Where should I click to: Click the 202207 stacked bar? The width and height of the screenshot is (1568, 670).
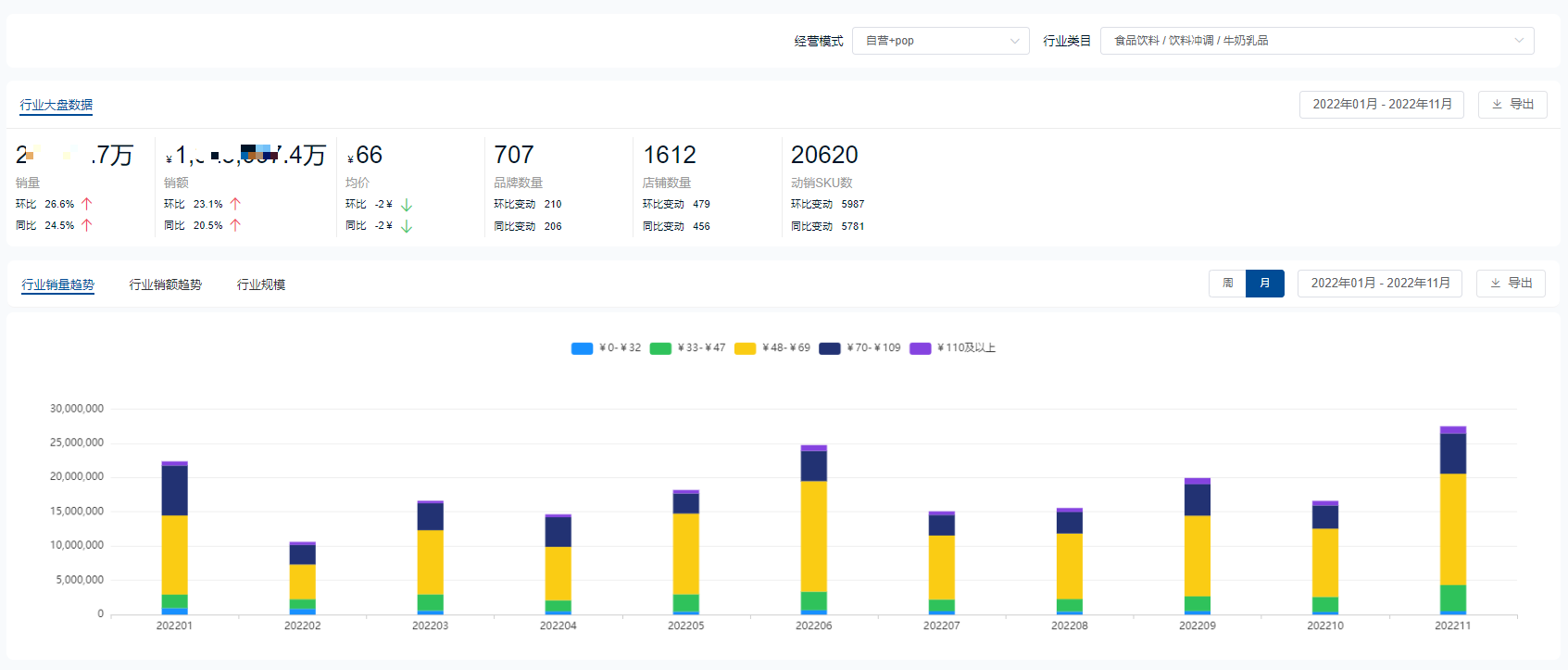pos(942,563)
